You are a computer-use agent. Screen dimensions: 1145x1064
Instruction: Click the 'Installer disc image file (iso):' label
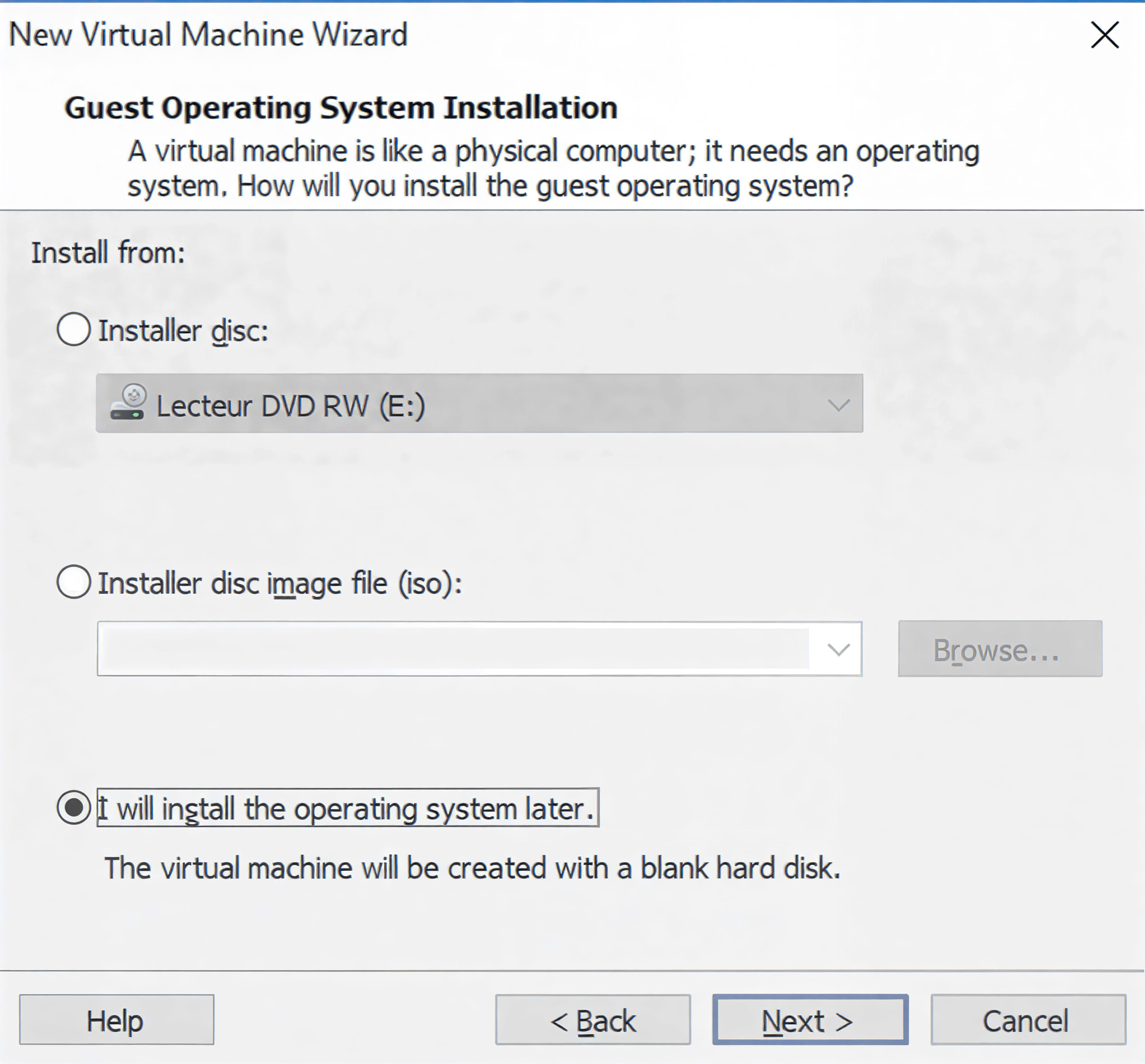280,583
